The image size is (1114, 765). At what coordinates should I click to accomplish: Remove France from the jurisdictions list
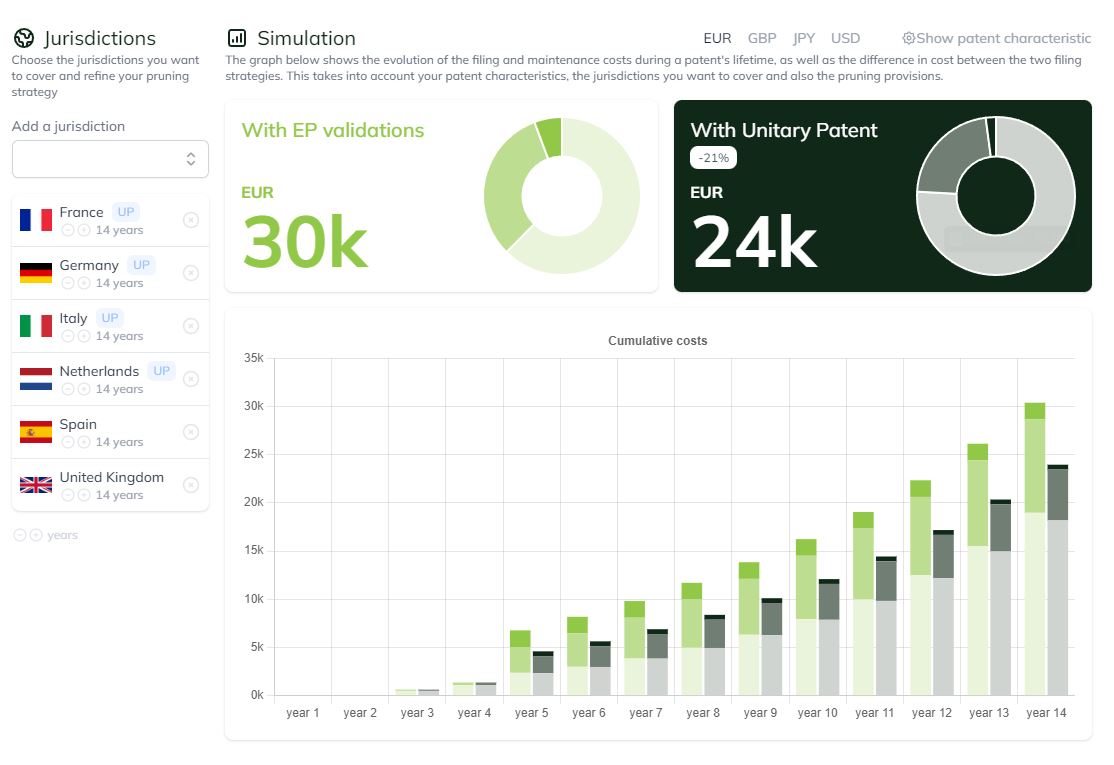pyautogui.click(x=191, y=220)
